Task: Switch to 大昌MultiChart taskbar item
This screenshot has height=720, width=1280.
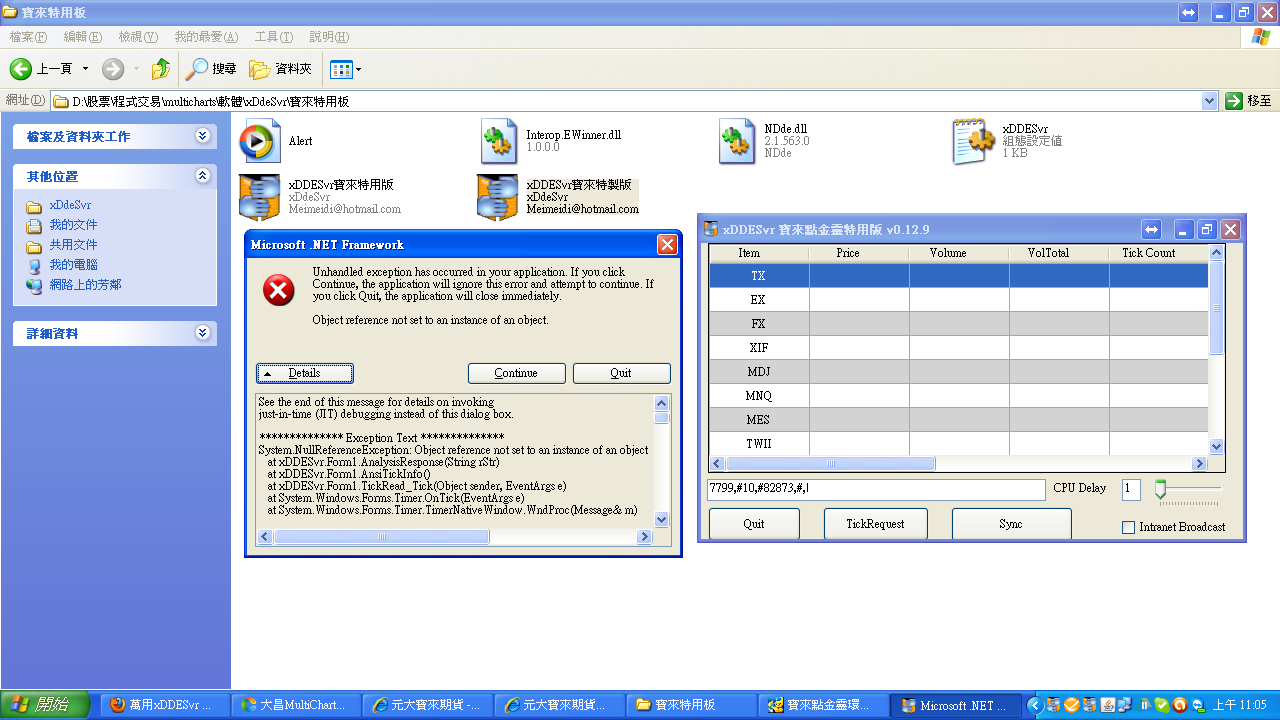Action: [x=294, y=705]
